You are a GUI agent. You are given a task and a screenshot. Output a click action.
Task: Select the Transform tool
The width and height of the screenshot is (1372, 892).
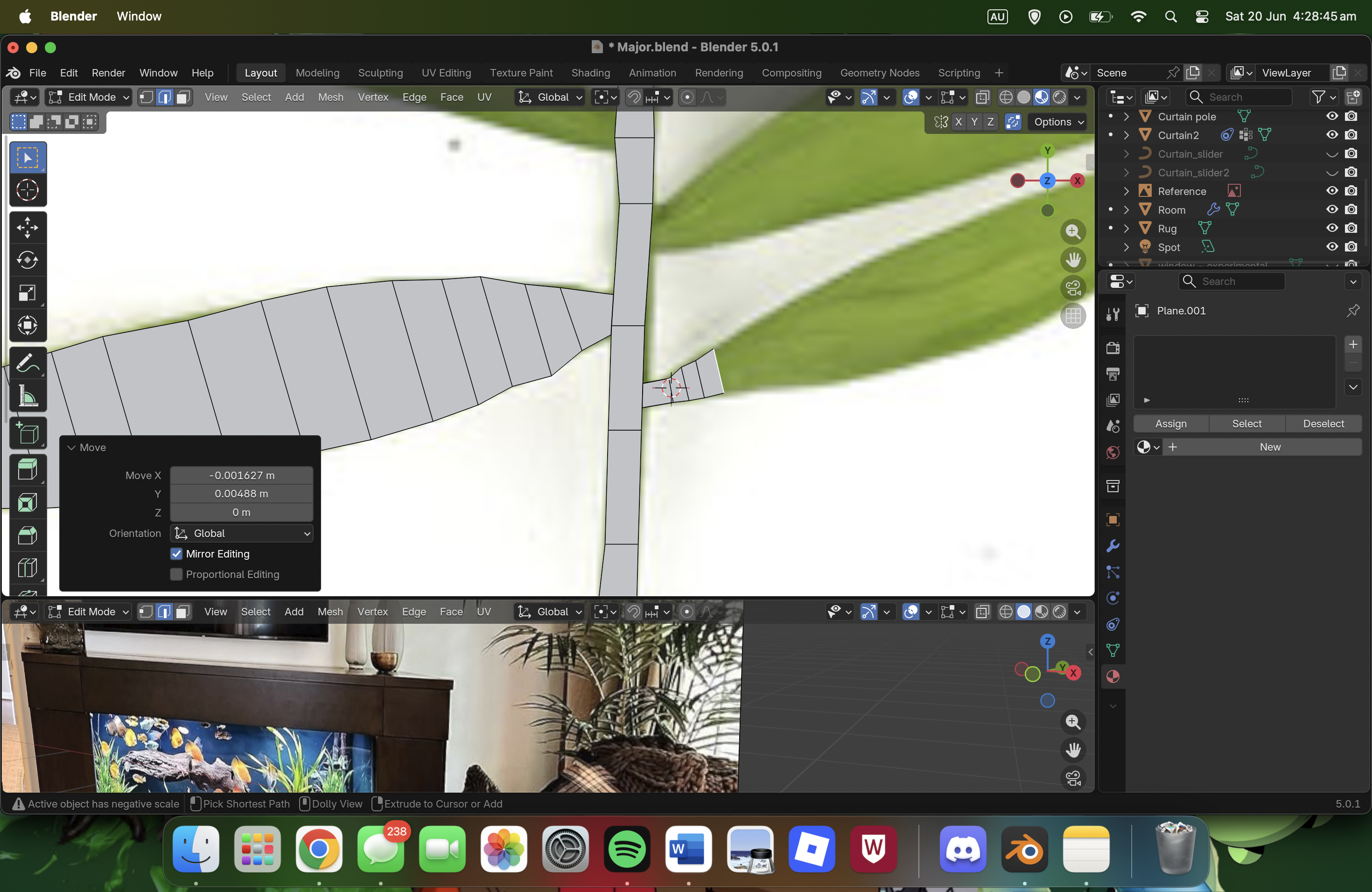click(x=28, y=326)
